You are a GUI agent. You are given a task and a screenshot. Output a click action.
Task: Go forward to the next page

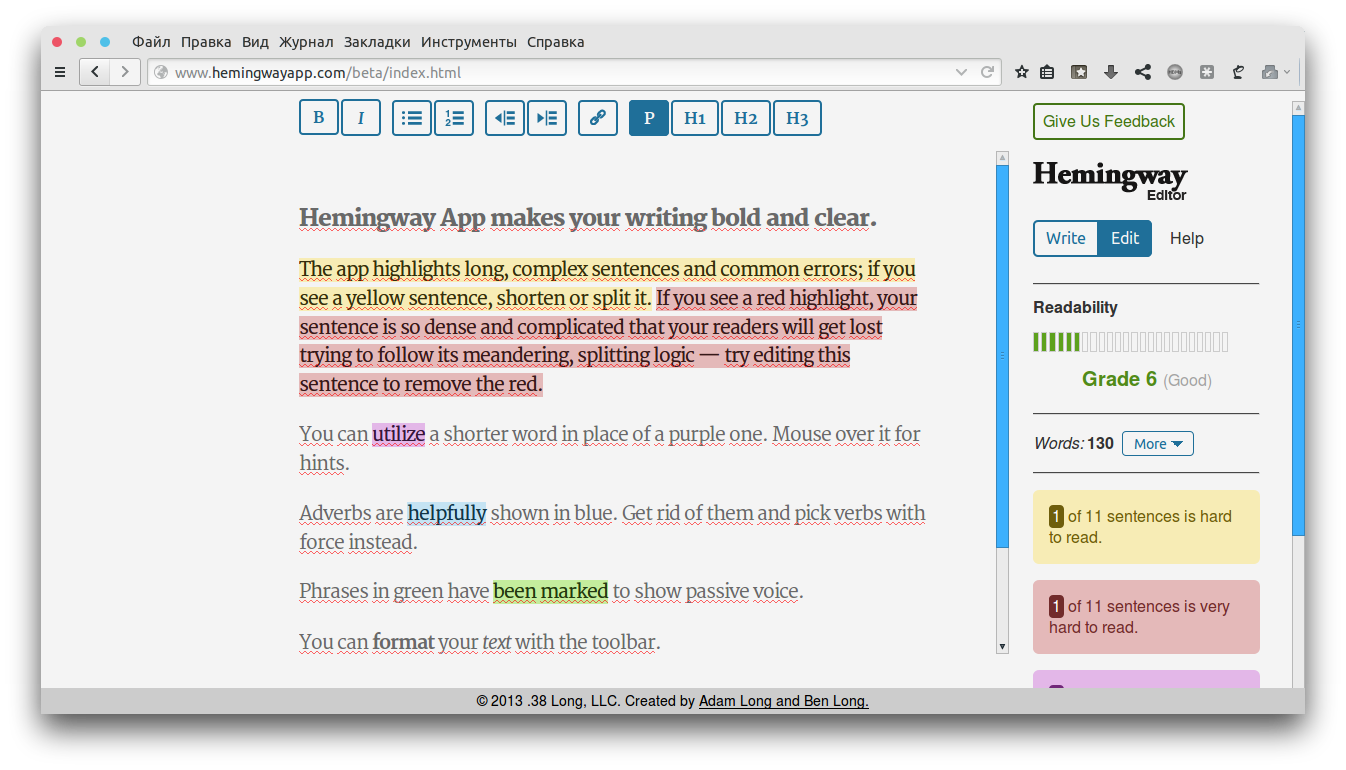tap(125, 72)
